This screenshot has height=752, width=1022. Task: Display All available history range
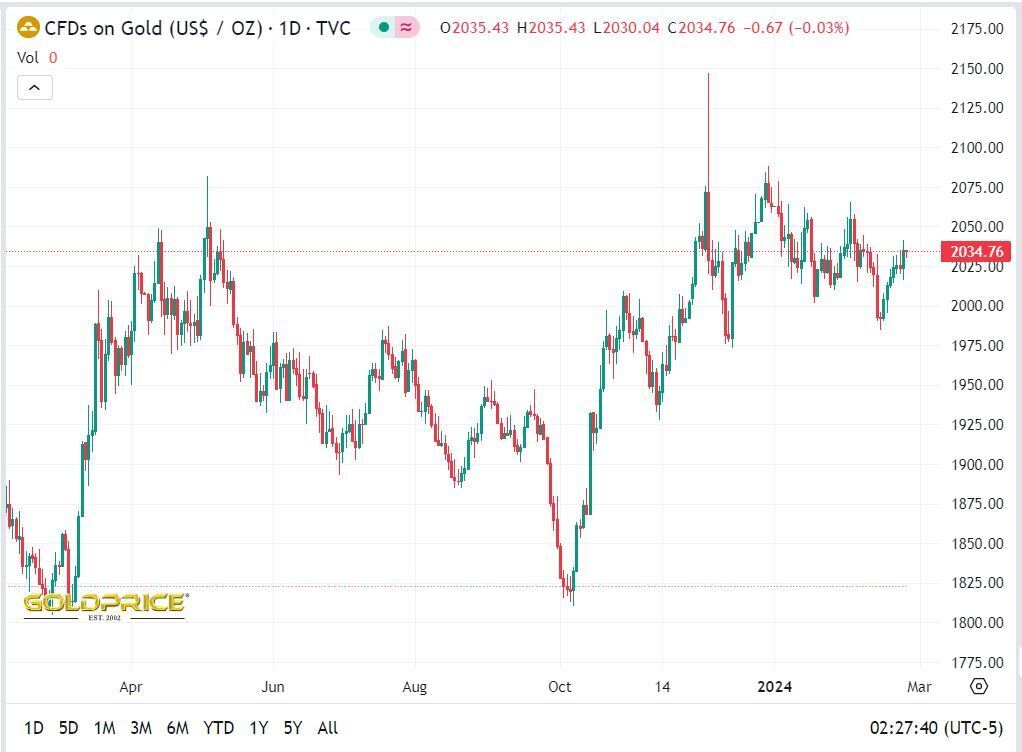(327, 728)
